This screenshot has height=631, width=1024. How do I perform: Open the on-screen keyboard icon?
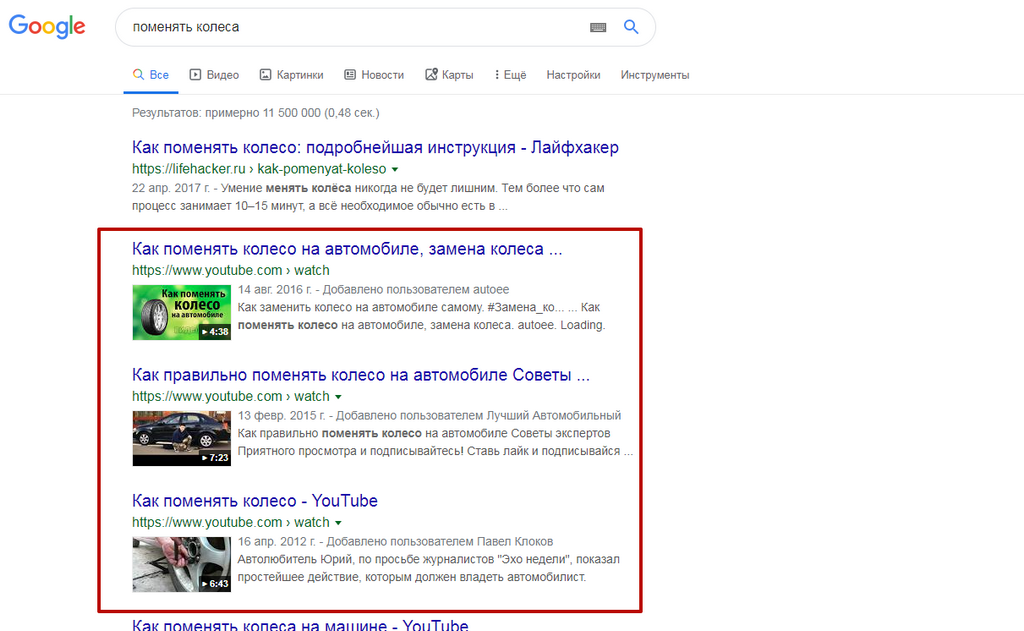point(598,27)
